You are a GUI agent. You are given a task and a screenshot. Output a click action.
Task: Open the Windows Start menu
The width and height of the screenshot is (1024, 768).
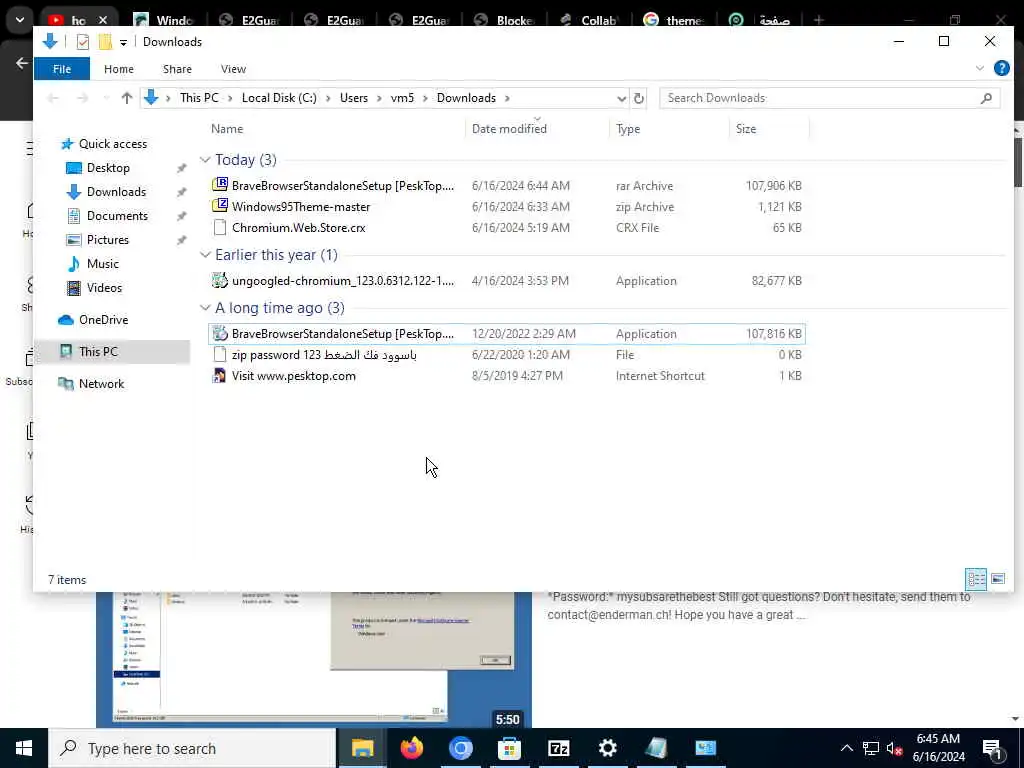[x=24, y=748]
